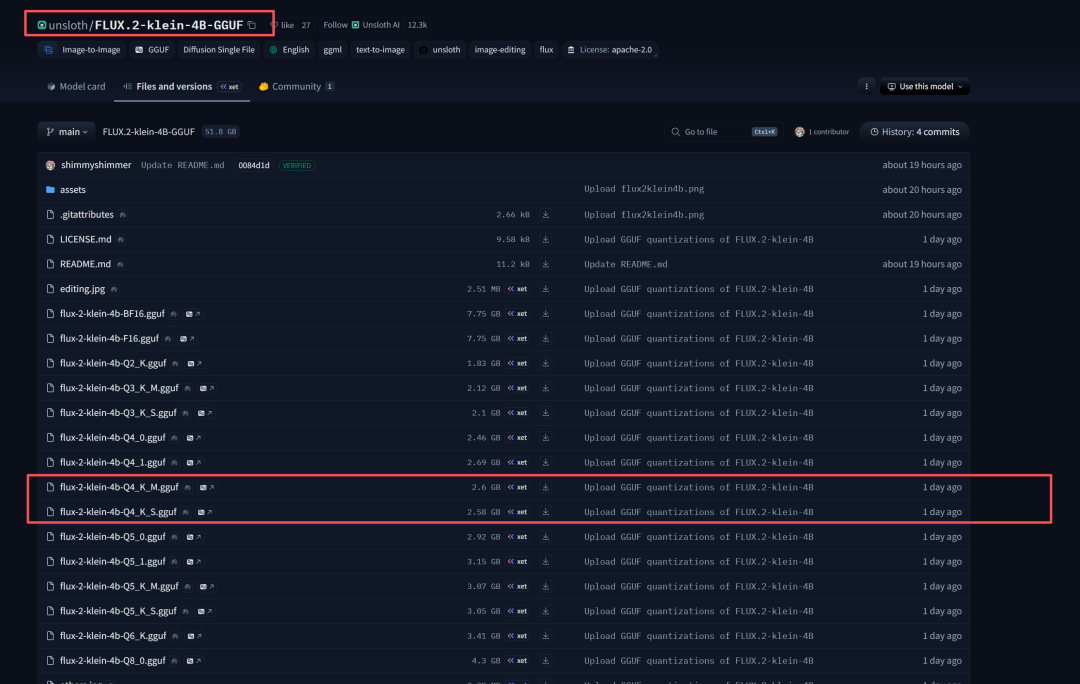Open flux-2-klein-4b-Q4_K_M.gguf
This screenshot has width=1080, height=684.
click(x=118, y=487)
